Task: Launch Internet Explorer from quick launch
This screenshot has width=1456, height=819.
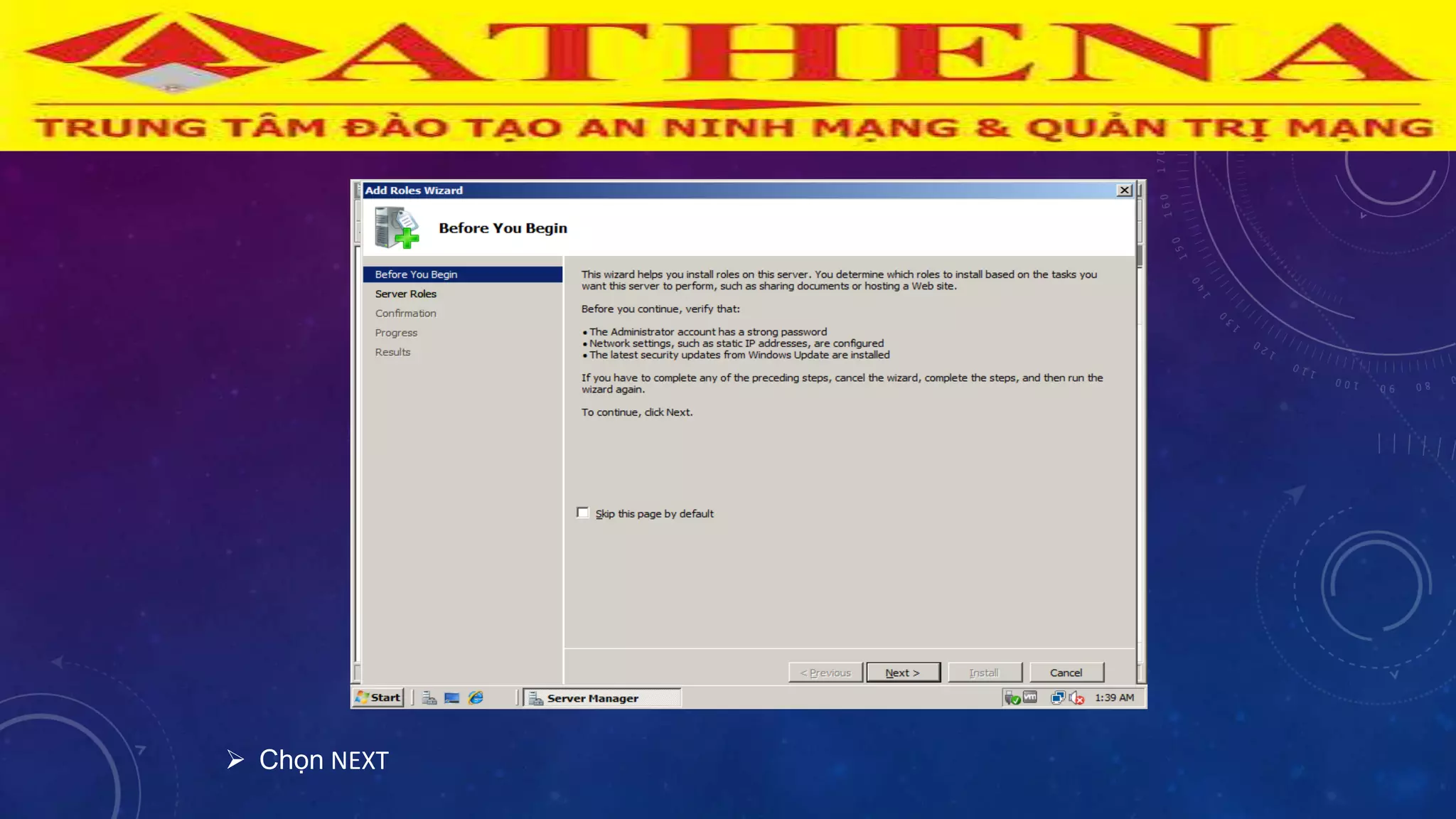Action: click(476, 698)
